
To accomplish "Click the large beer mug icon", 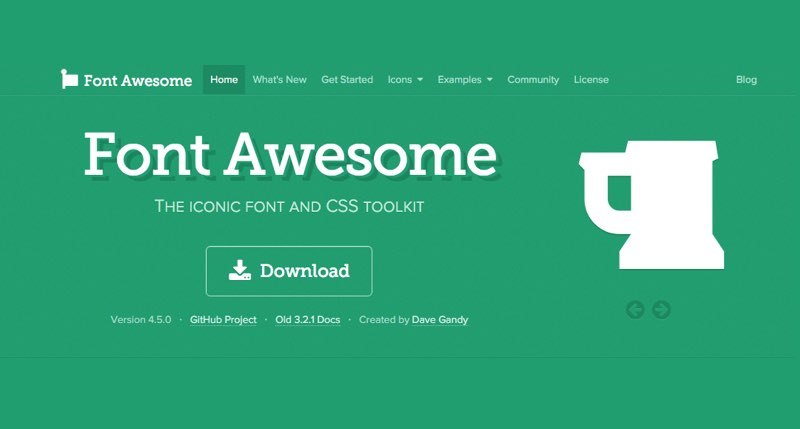I will coord(652,205).
